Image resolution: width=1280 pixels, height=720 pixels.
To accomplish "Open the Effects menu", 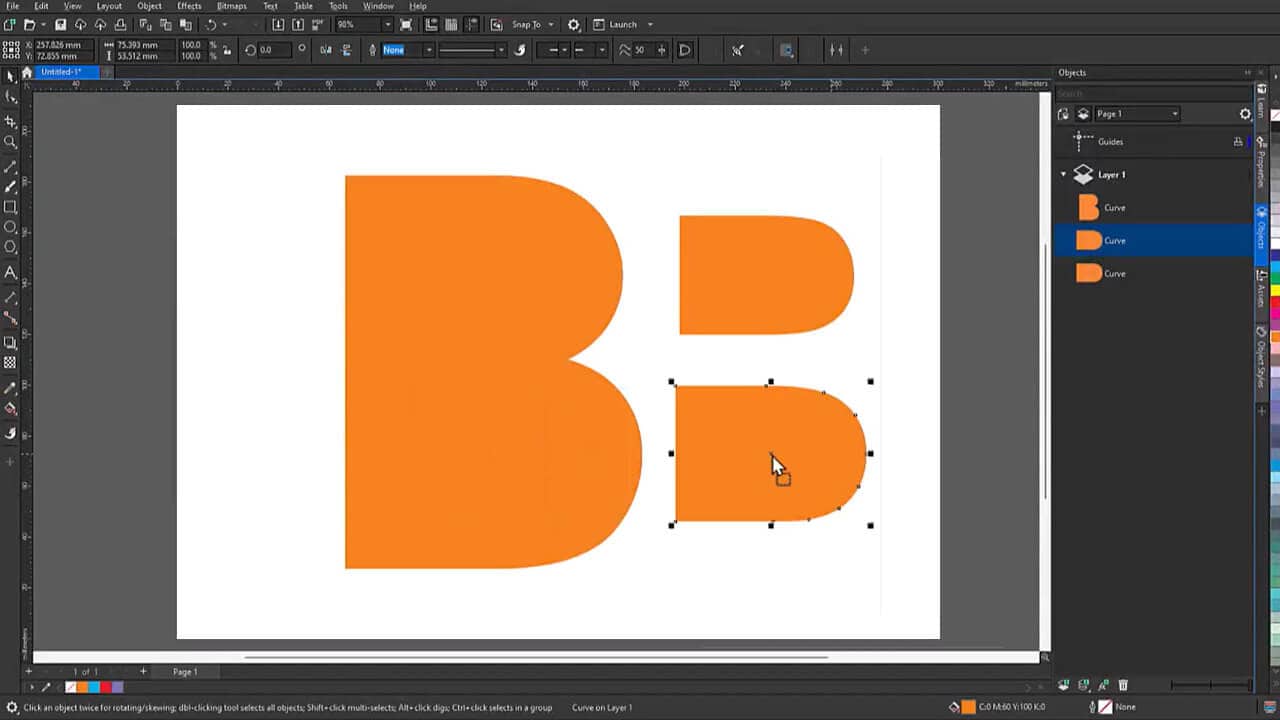I will click(x=189, y=6).
